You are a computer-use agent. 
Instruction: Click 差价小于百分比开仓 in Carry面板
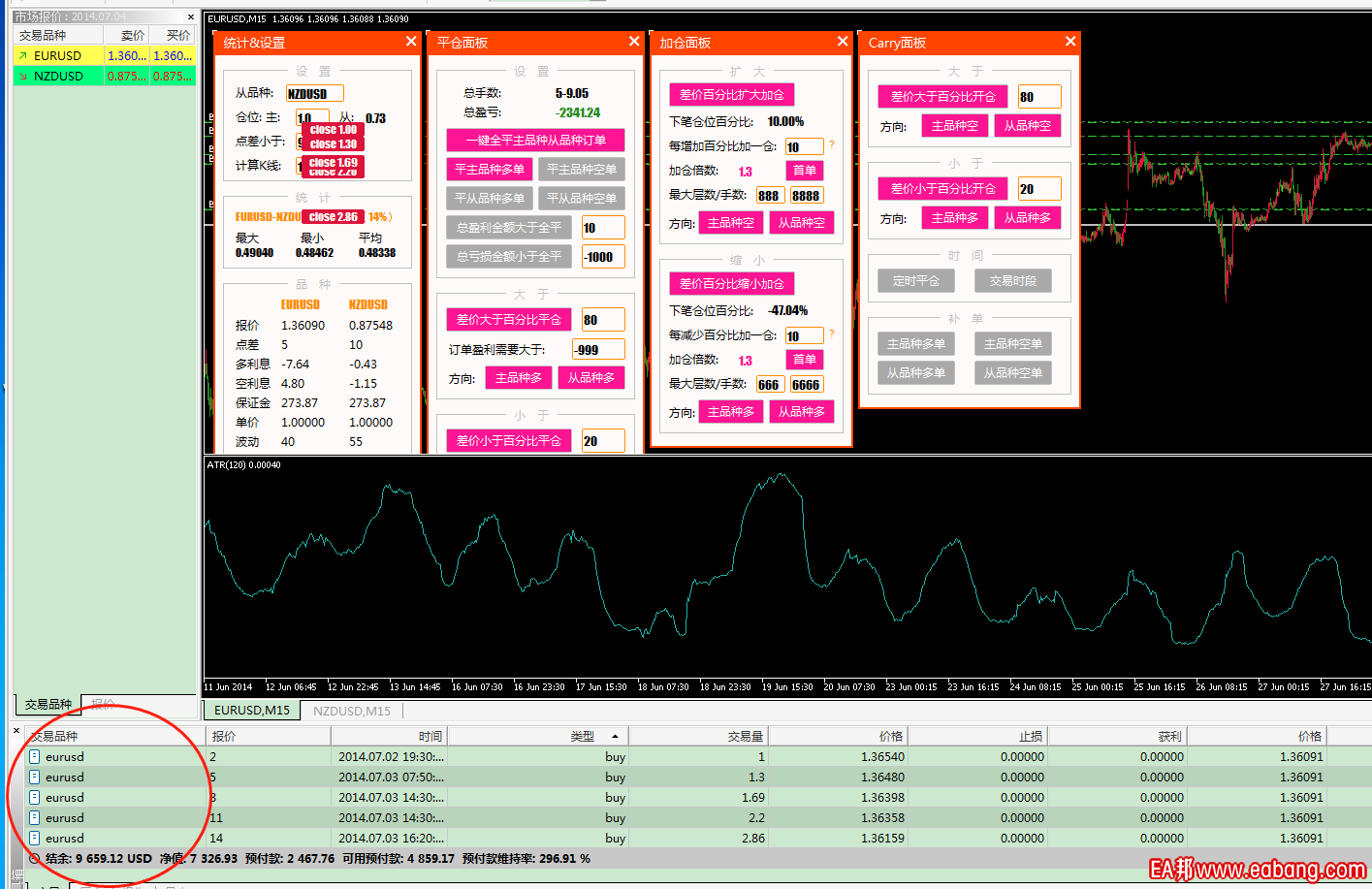point(943,189)
